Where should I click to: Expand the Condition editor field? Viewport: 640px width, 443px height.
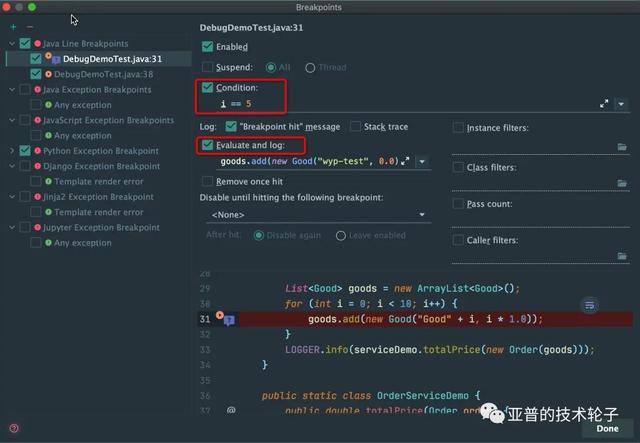604,104
